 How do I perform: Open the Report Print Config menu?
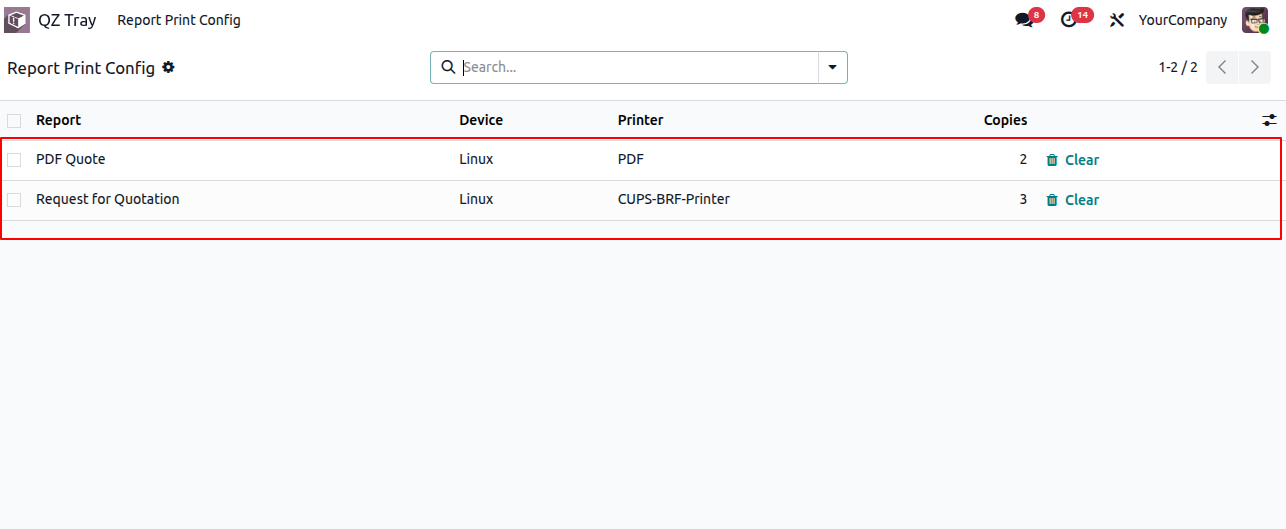[x=179, y=20]
